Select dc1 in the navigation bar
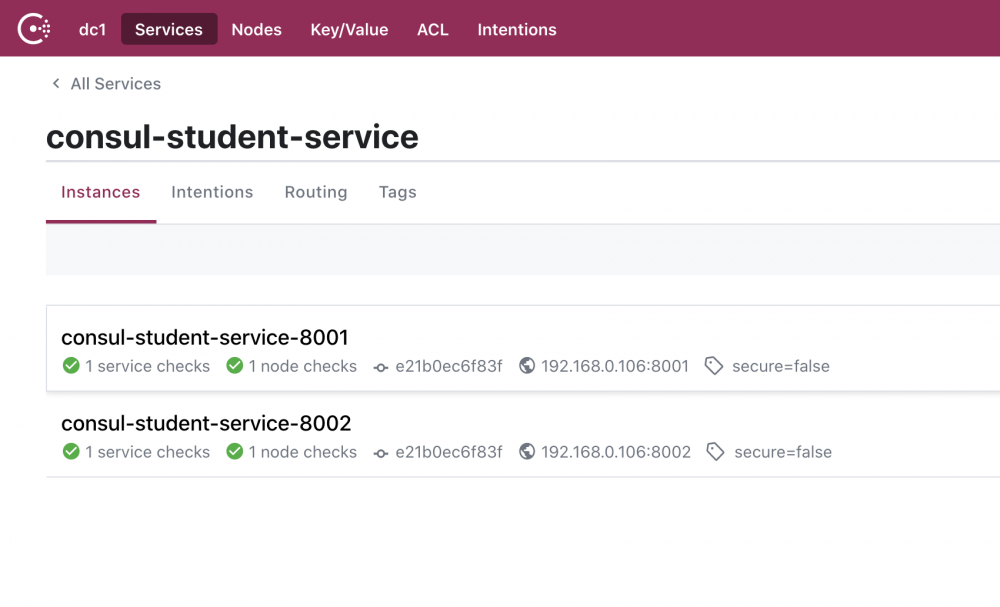 (x=92, y=29)
